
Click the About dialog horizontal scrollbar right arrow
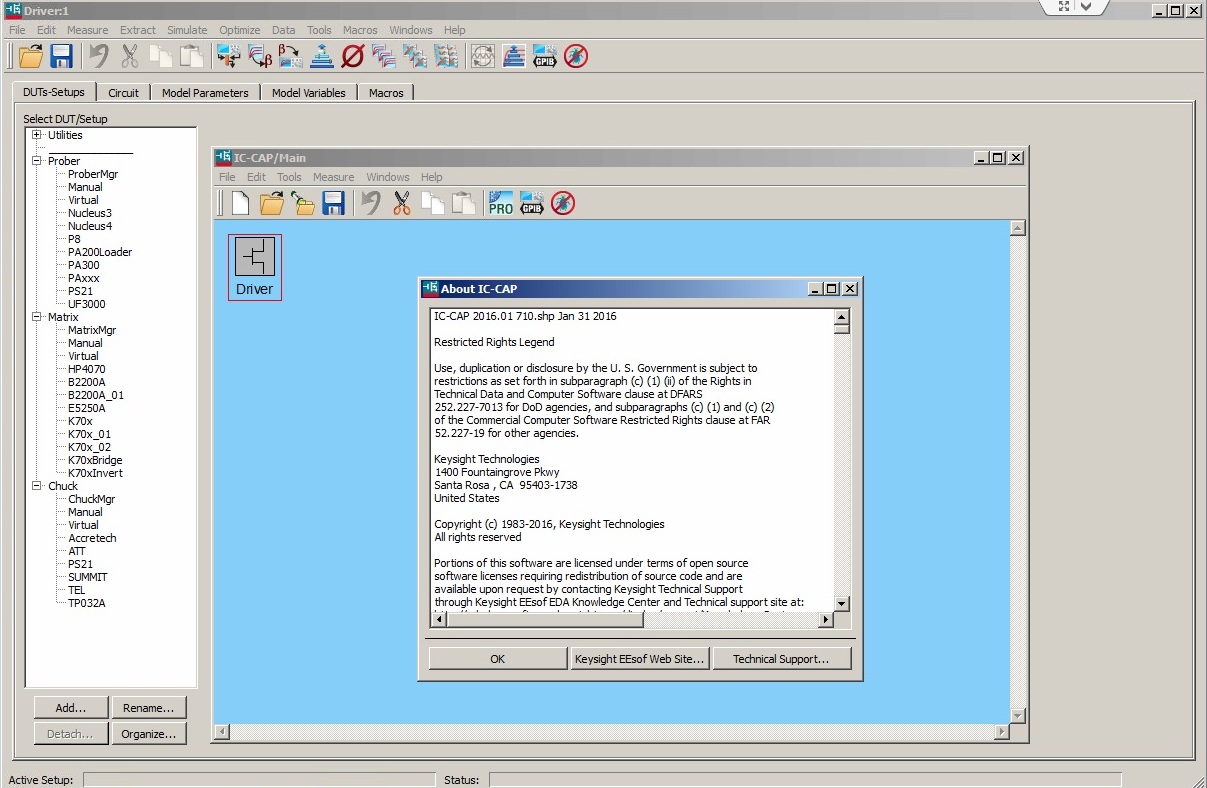click(x=826, y=620)
